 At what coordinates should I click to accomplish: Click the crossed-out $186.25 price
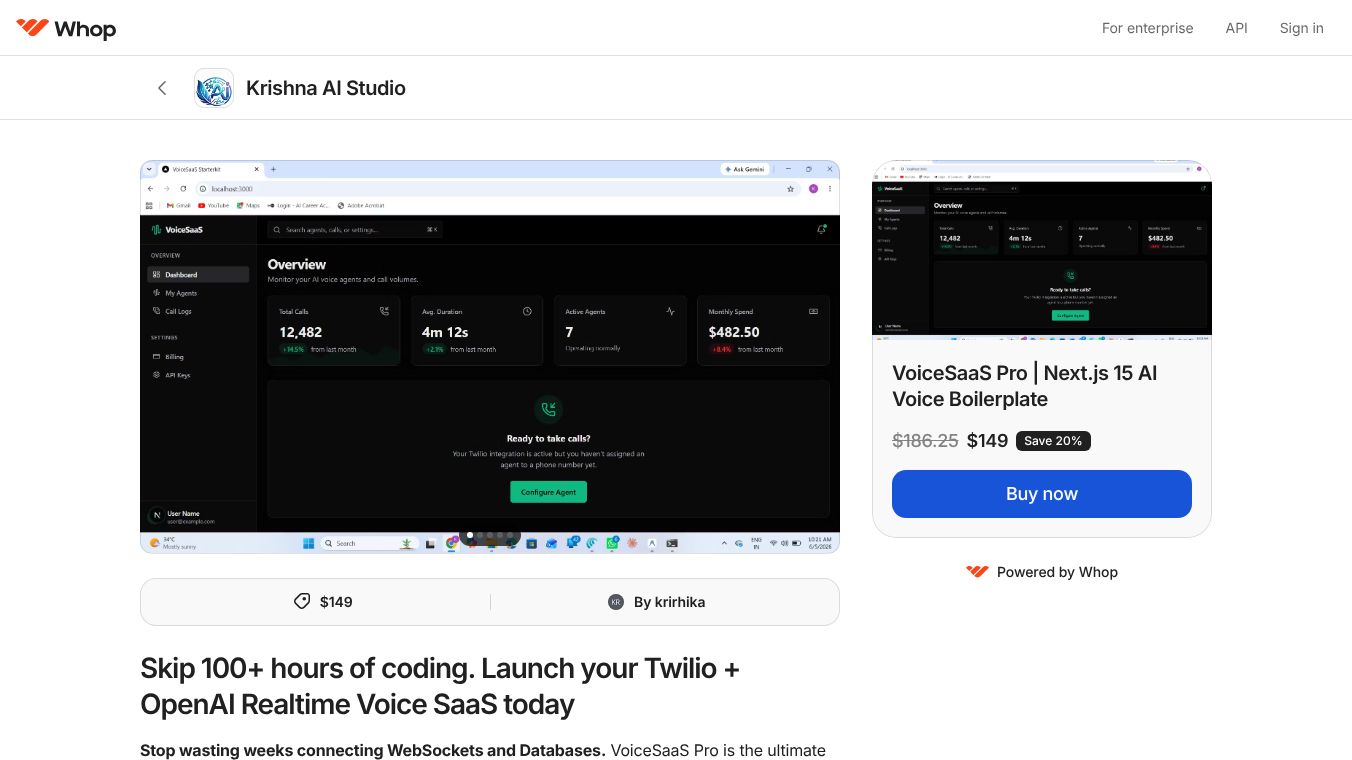pos(925,441)
